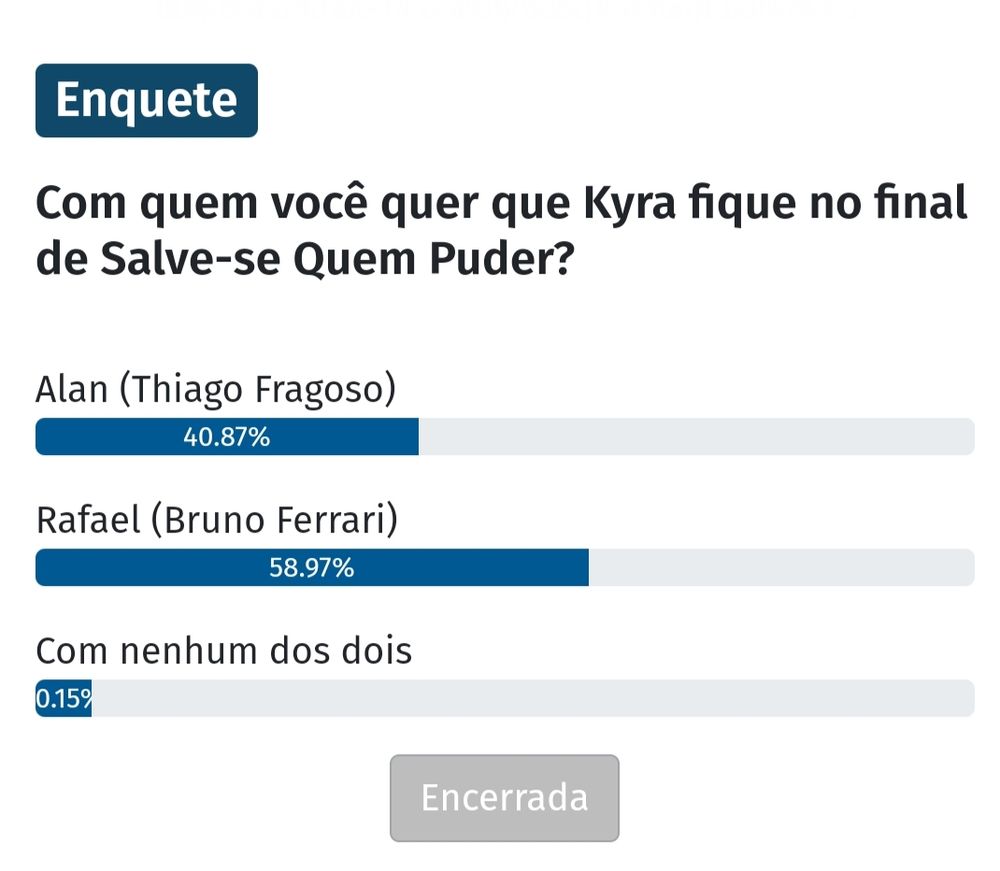Click the 58.97% percentage label
1000x871 pixels.
pos(311,567)
